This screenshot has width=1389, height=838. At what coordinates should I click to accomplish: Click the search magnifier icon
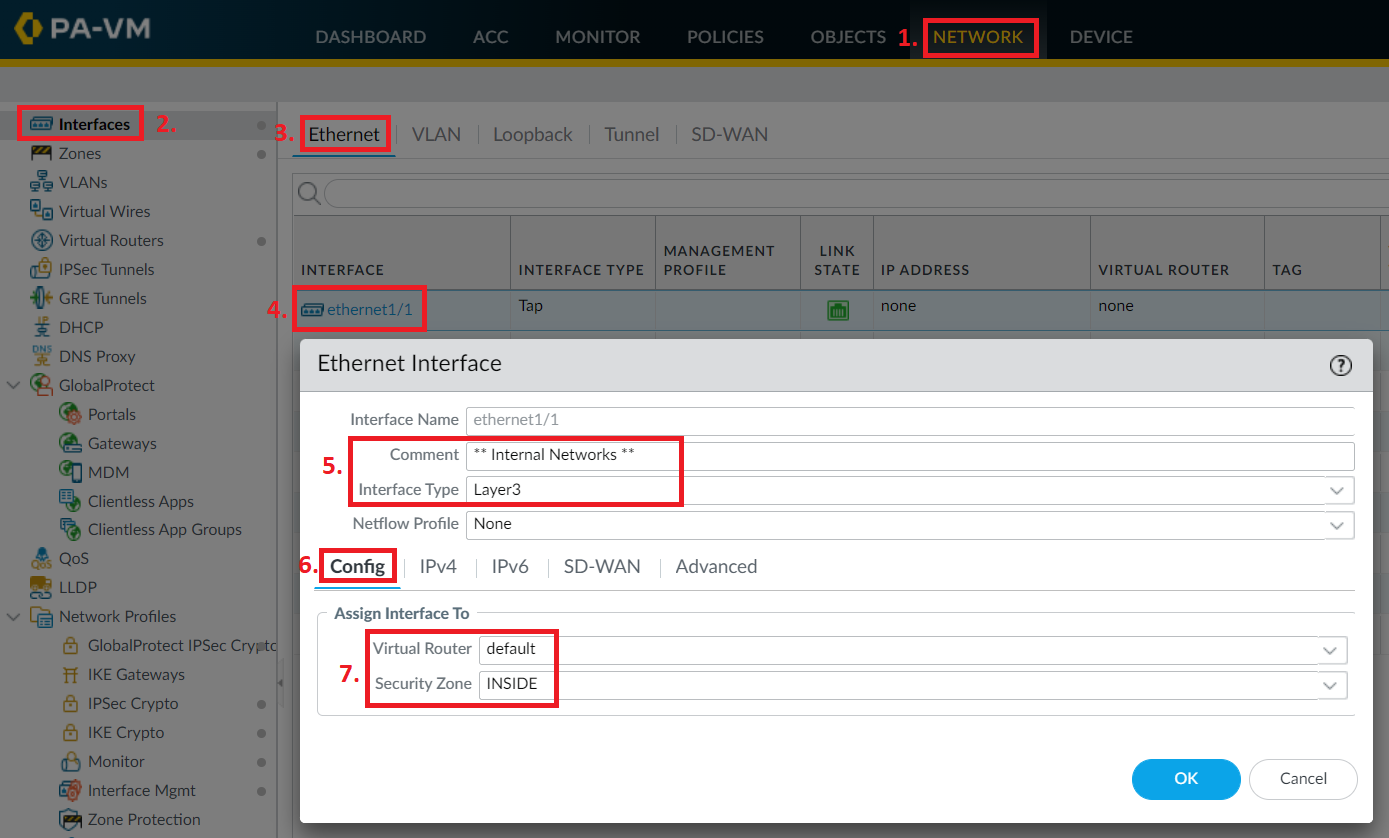309,192
